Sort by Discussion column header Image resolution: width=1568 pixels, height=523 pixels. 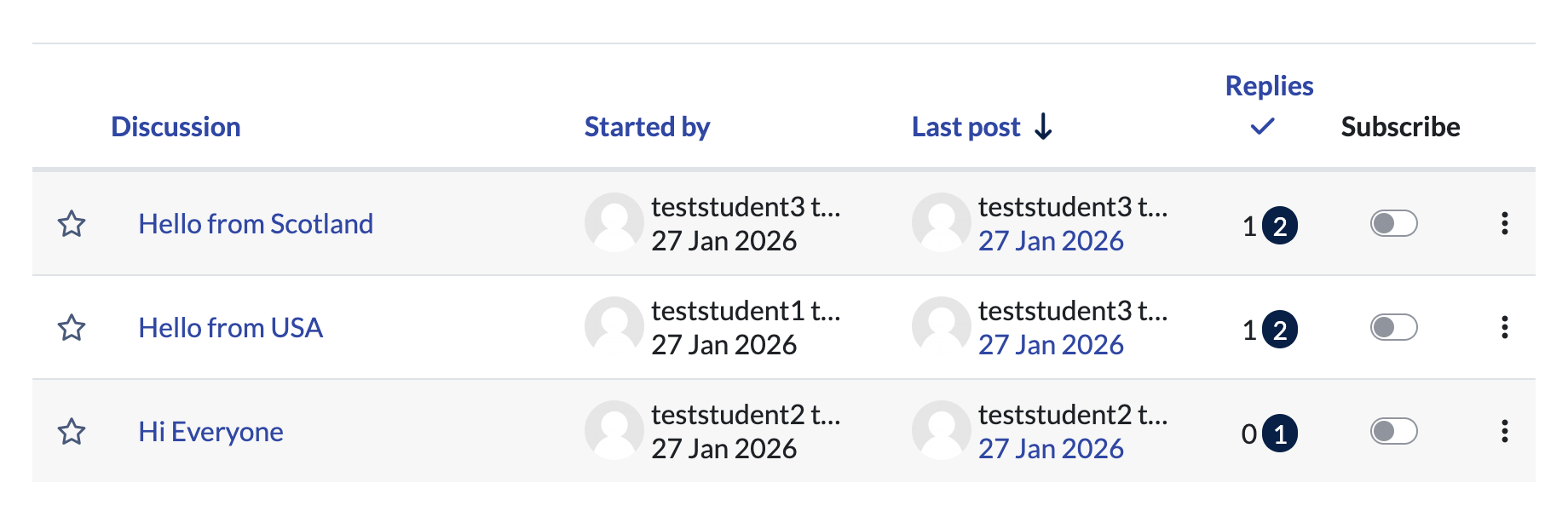176,127
